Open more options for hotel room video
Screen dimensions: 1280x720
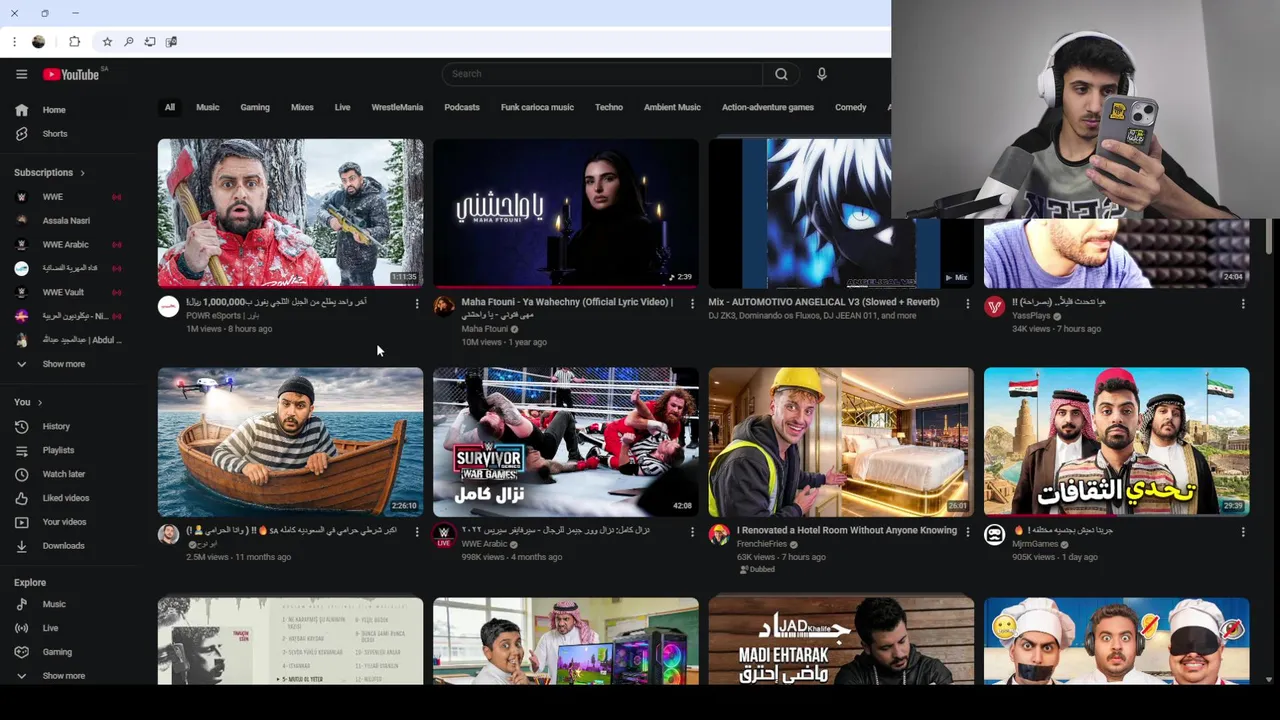967,532
